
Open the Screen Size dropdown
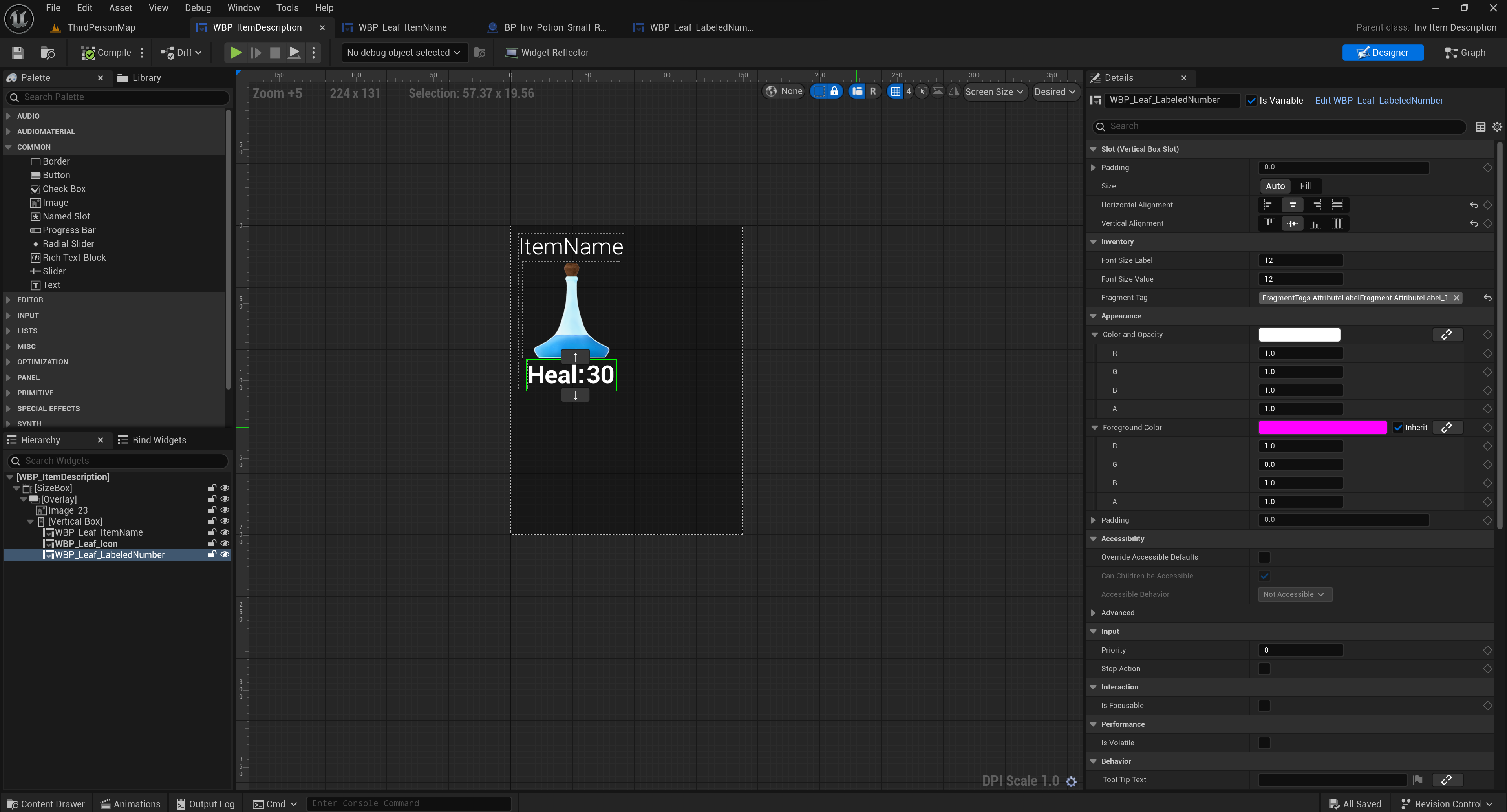tap(994, 92)
